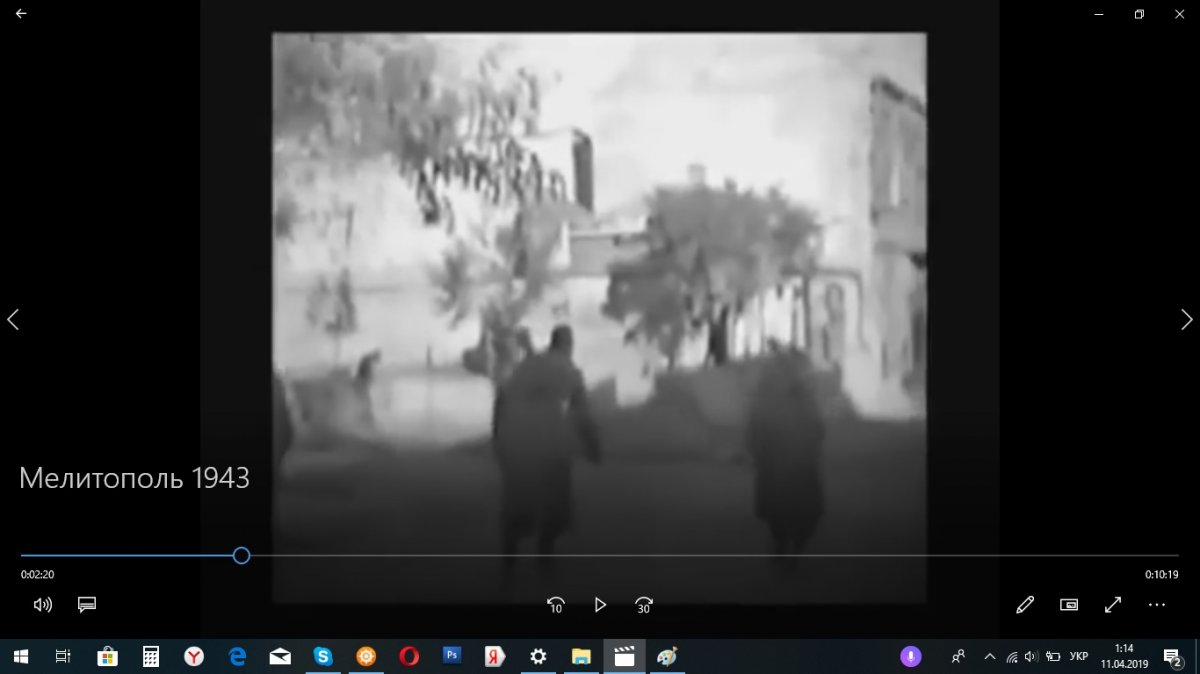The height and width of the screenshot is (674, 1200).
Task: Open the volume control
Action: pyautogui.click(x=42, y=605)
